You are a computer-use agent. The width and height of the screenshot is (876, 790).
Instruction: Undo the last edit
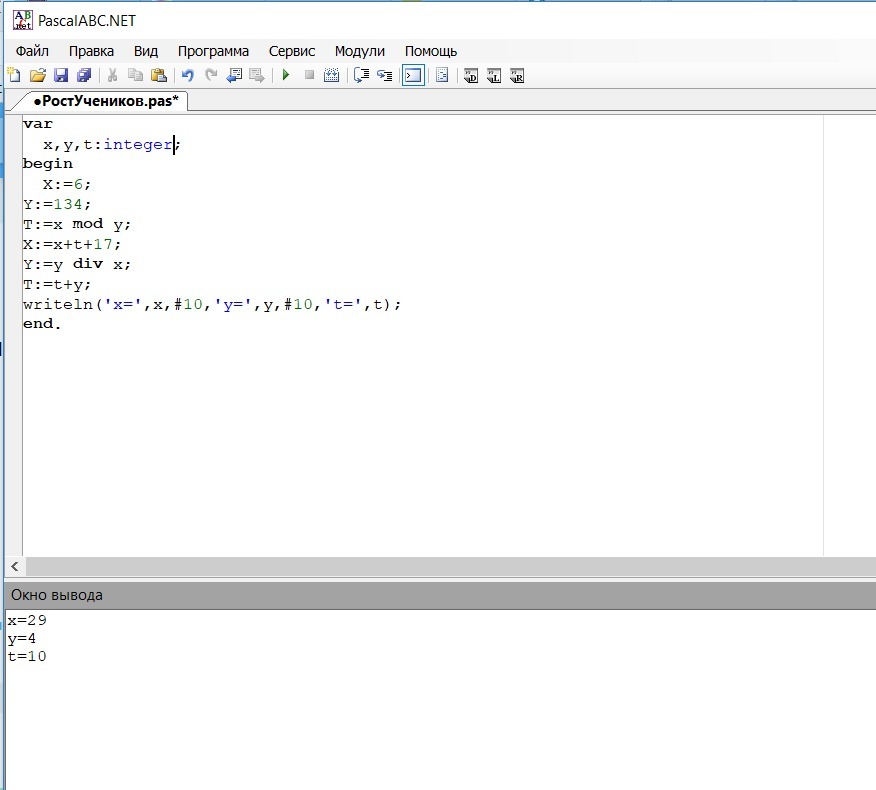[x=187, y=75]
